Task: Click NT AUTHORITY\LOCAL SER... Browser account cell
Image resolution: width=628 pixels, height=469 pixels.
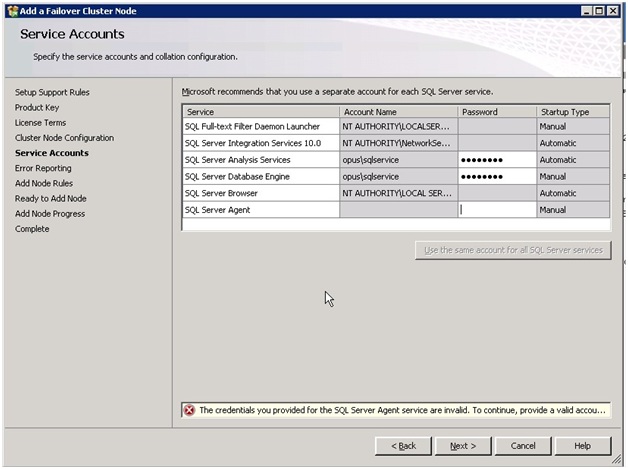Action: tap(399, 193)
